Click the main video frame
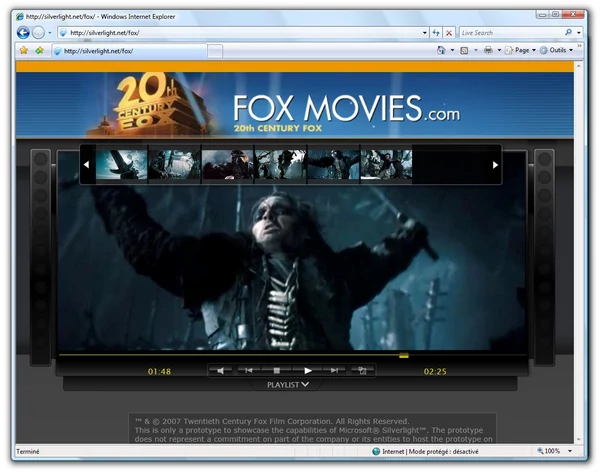This screenshot has width=600, height=472. (x=292, y=267)
